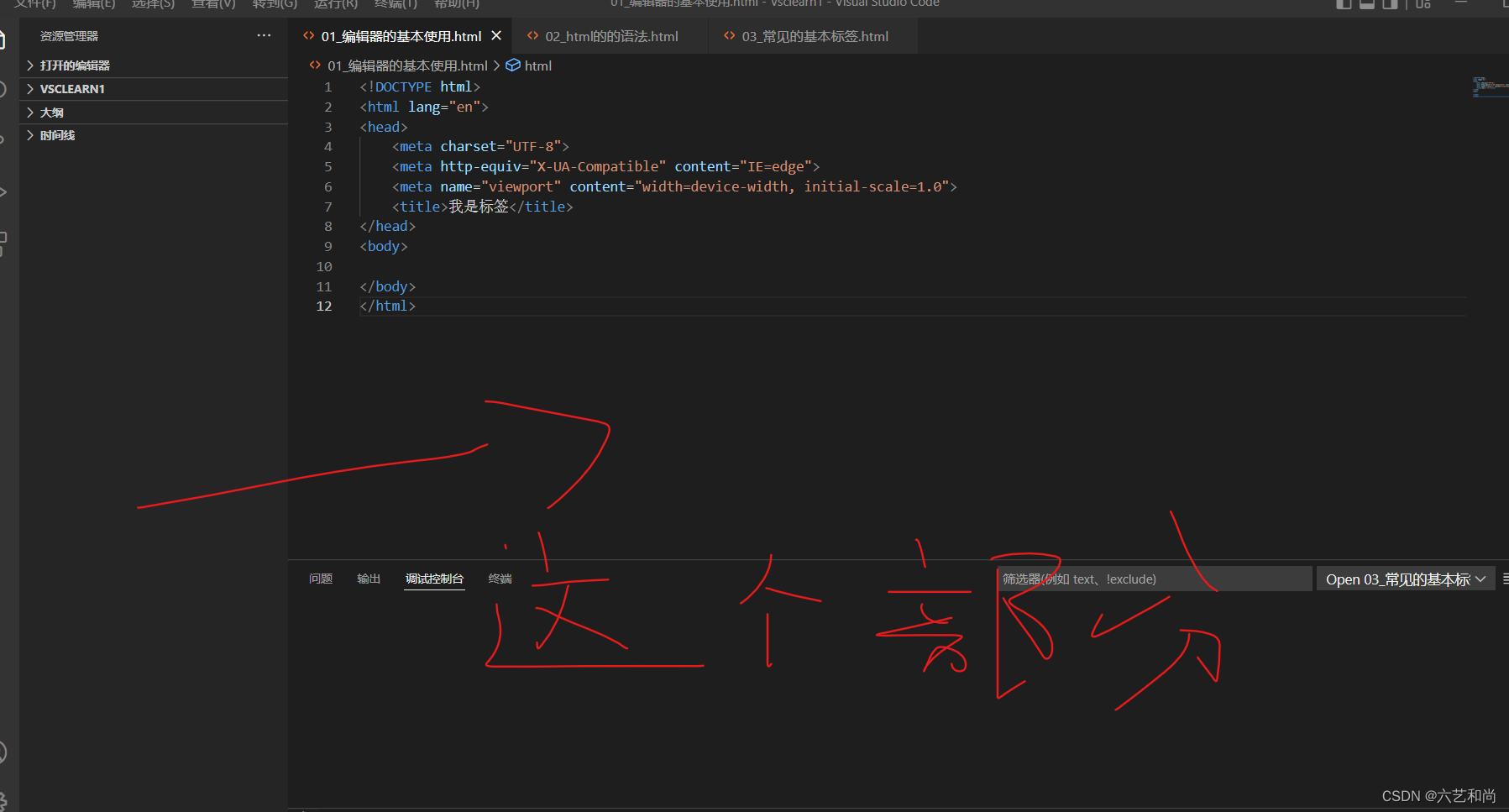
Task: Click line number 7 in the gutter
Action: click(327, 207)
